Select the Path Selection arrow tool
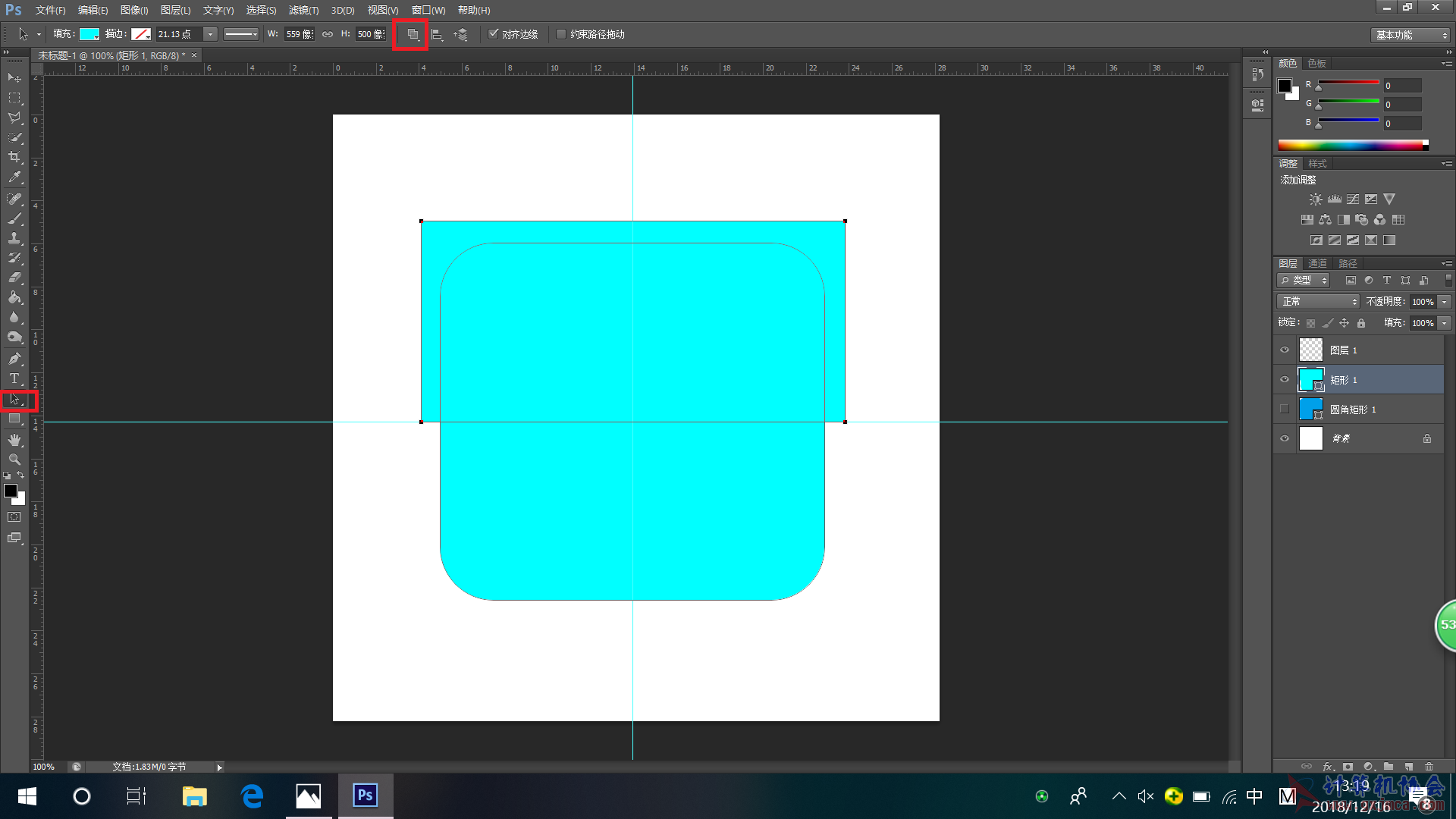 [14, 399]
